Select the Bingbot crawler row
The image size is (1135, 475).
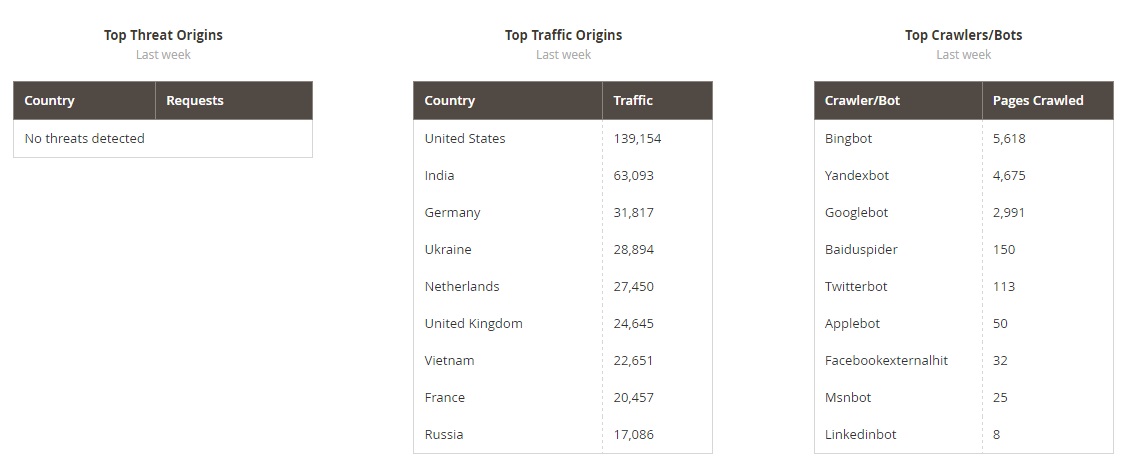coord(848,138)
